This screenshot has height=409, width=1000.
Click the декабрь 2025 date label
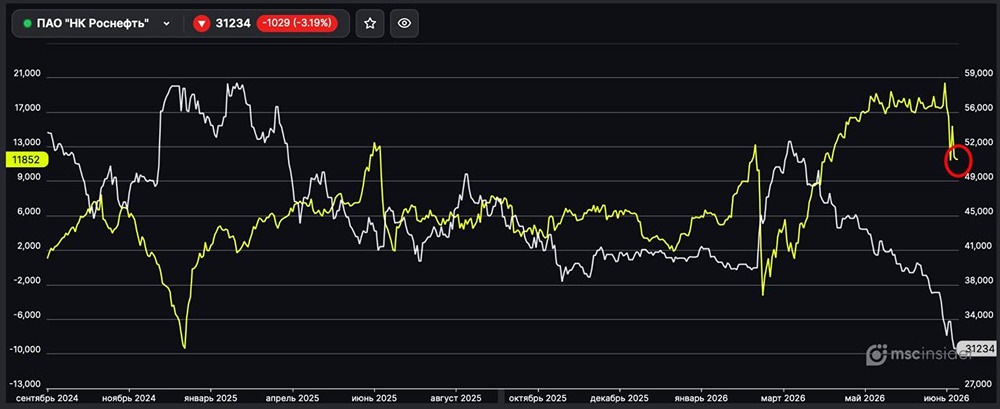pos(620,398)
